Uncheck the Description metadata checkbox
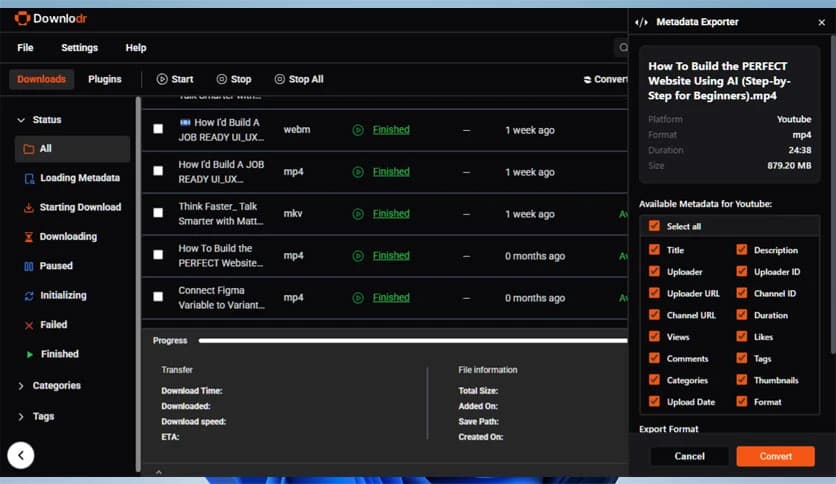 coord(742,249)
